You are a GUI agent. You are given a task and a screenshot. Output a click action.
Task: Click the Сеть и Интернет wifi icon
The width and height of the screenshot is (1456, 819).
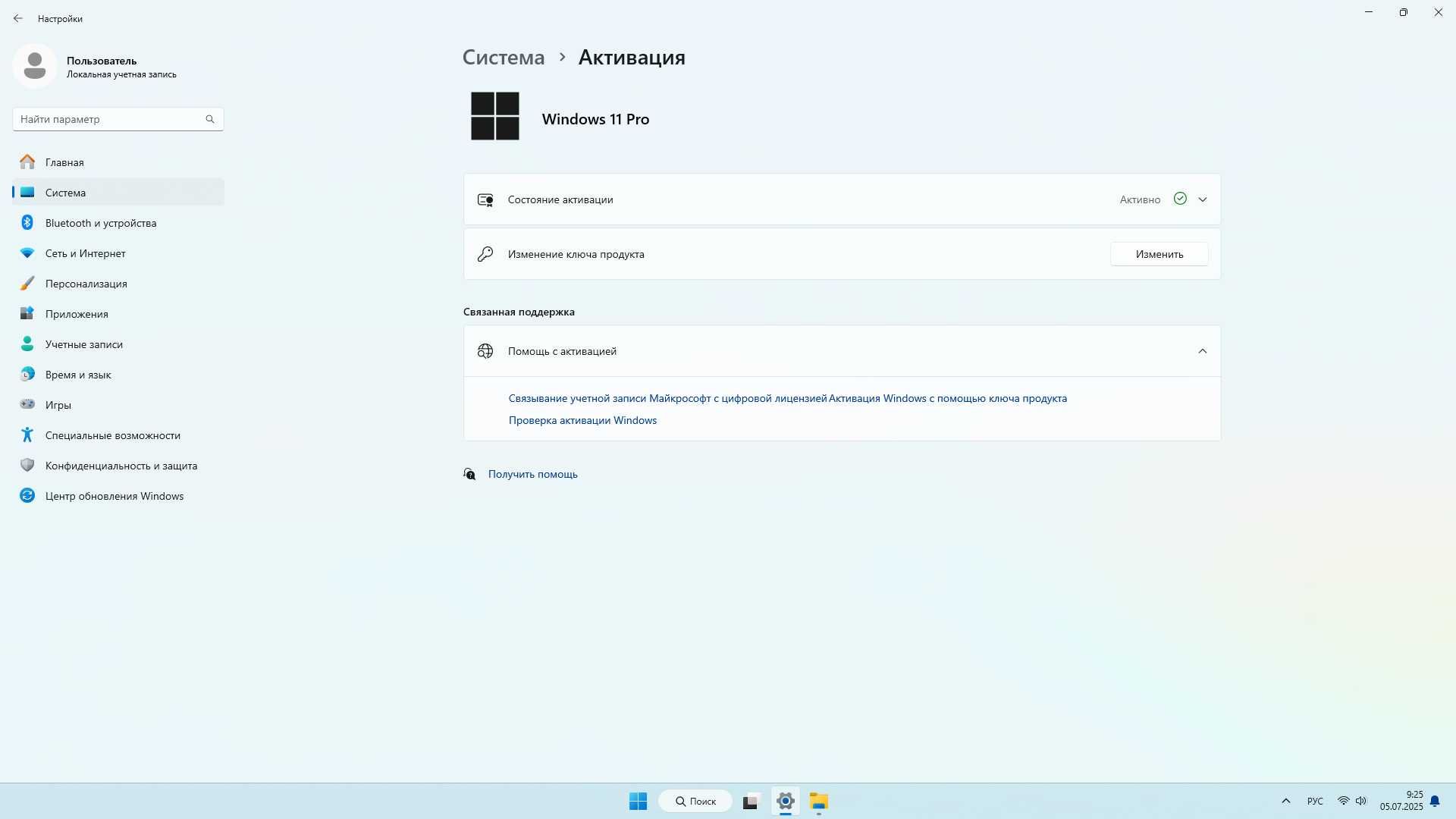click(27, 253)
